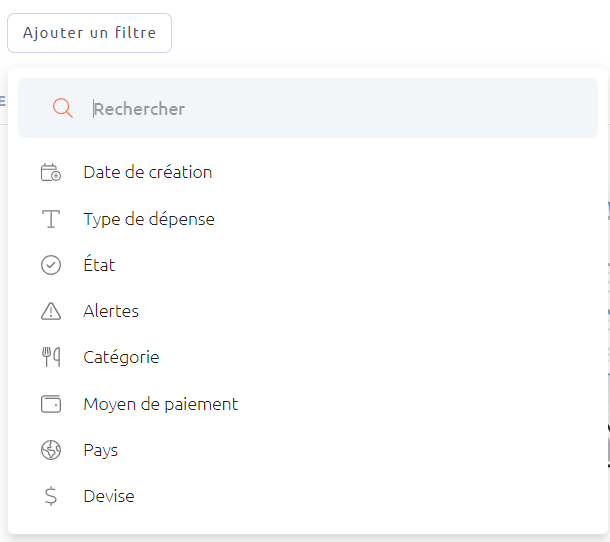The image size is (610, 542).
Task: Click the calendar icon for creation date
Action: click(x=51, y=172)
